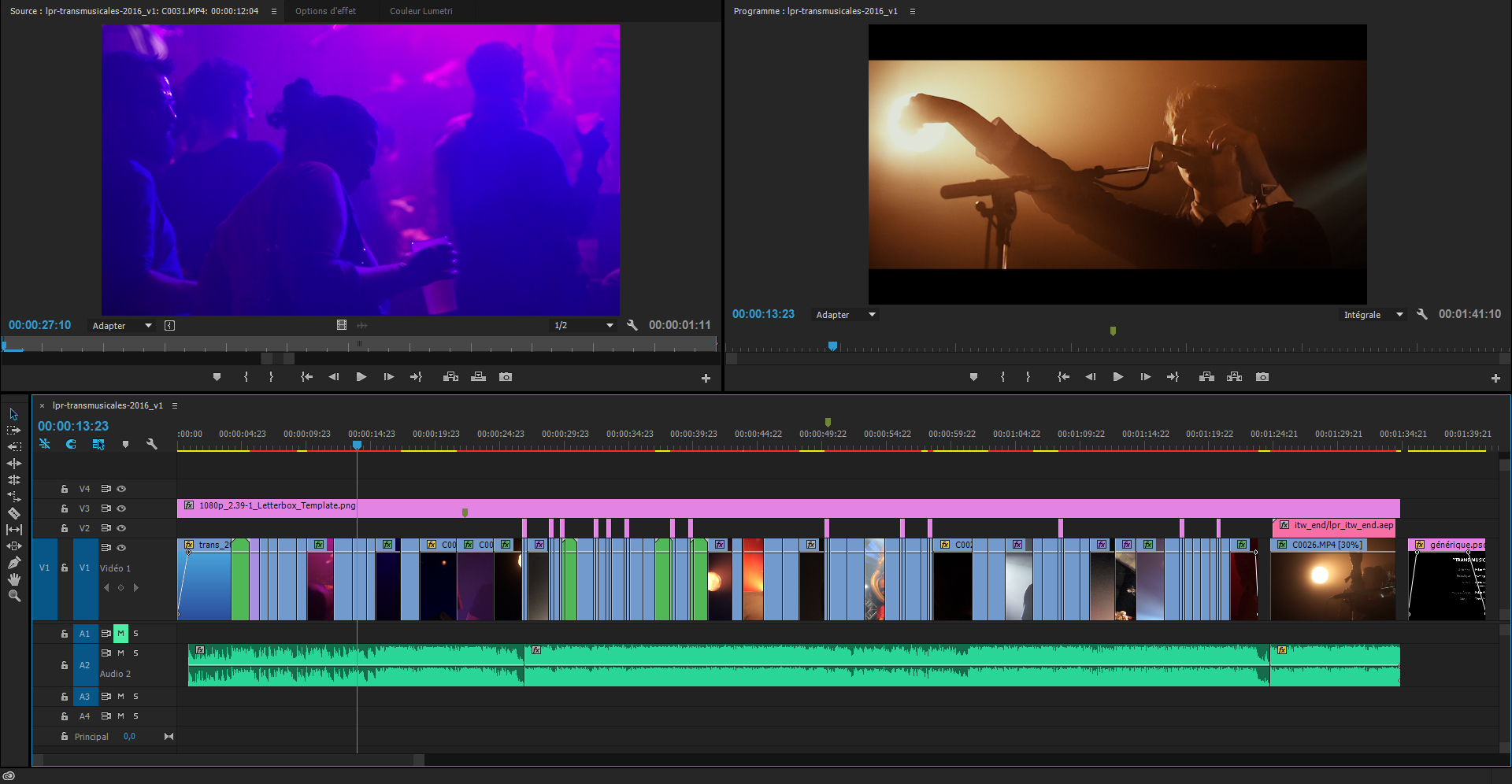Select the Hand tool

coord(14,579)
